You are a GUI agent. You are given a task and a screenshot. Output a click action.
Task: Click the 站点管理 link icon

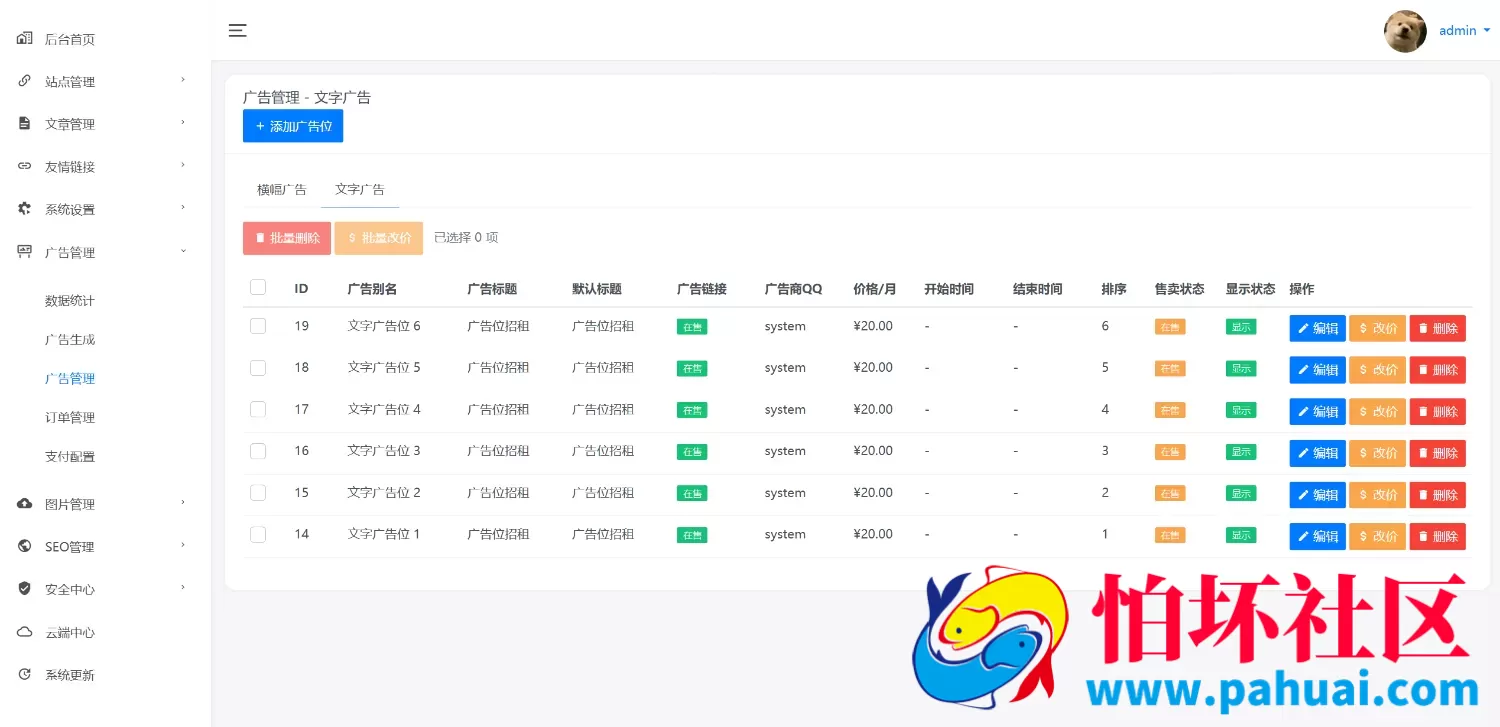(x=25, y=81)
